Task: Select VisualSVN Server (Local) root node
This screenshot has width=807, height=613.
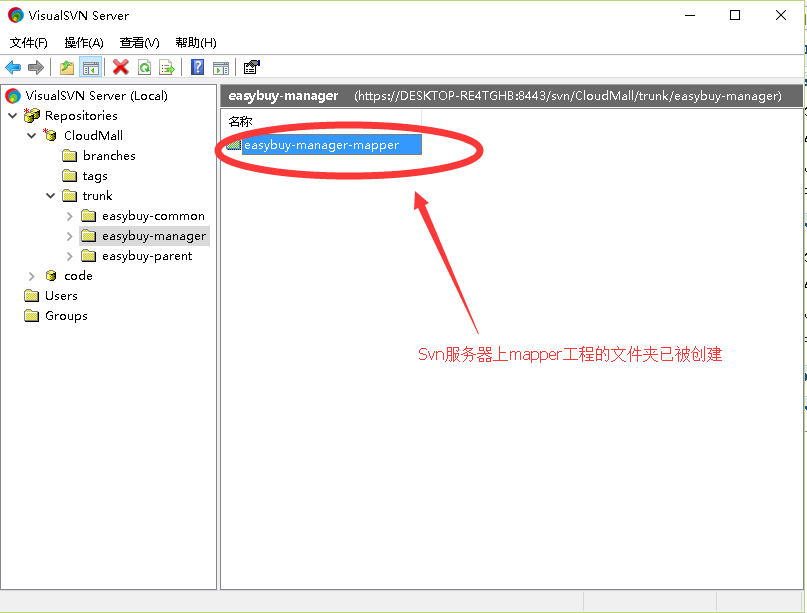Action: [x=96, y=96]
